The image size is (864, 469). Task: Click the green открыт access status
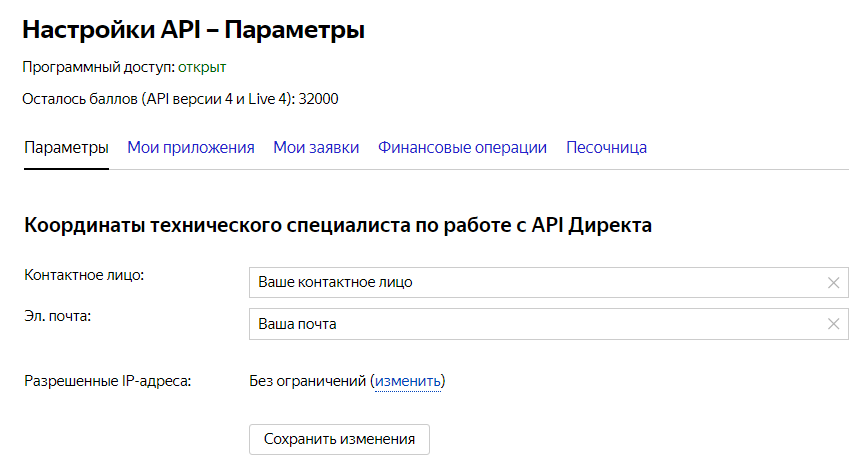tap(202, 68)
